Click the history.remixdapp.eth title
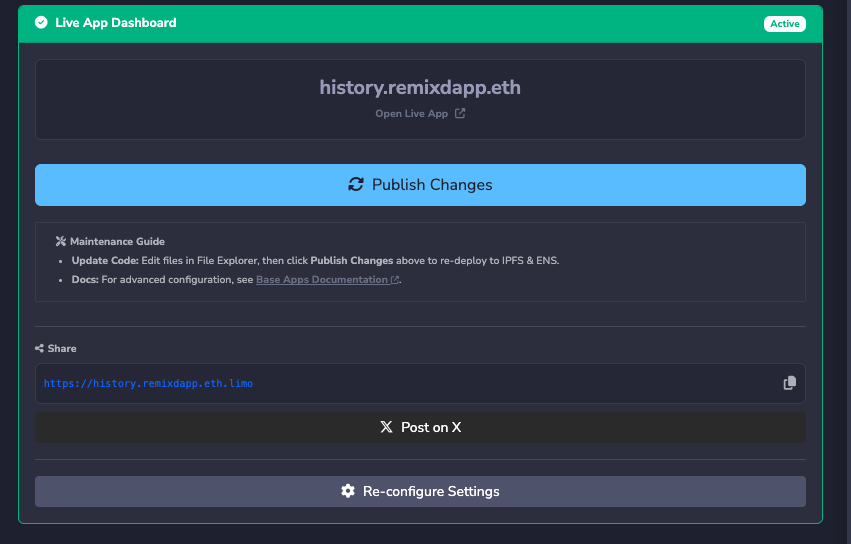851x544 pixels. tap(420, 87)
